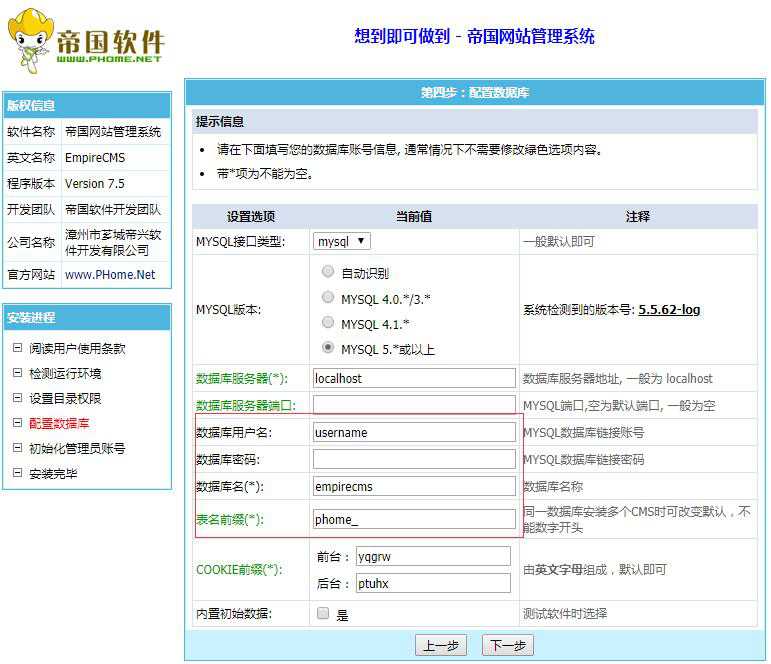Click the red 配置数据库 step text
Viewport: 771px width, 664px height.
[59, 423]
